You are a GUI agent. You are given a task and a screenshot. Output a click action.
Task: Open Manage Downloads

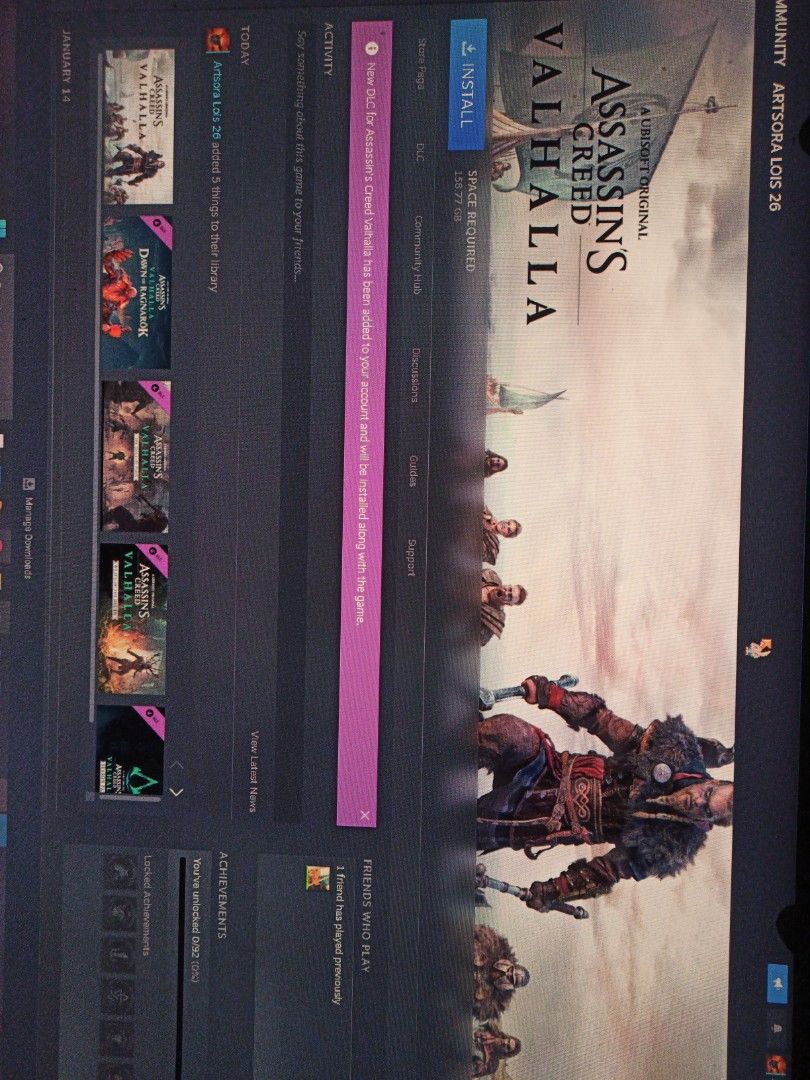coord(28,528)
